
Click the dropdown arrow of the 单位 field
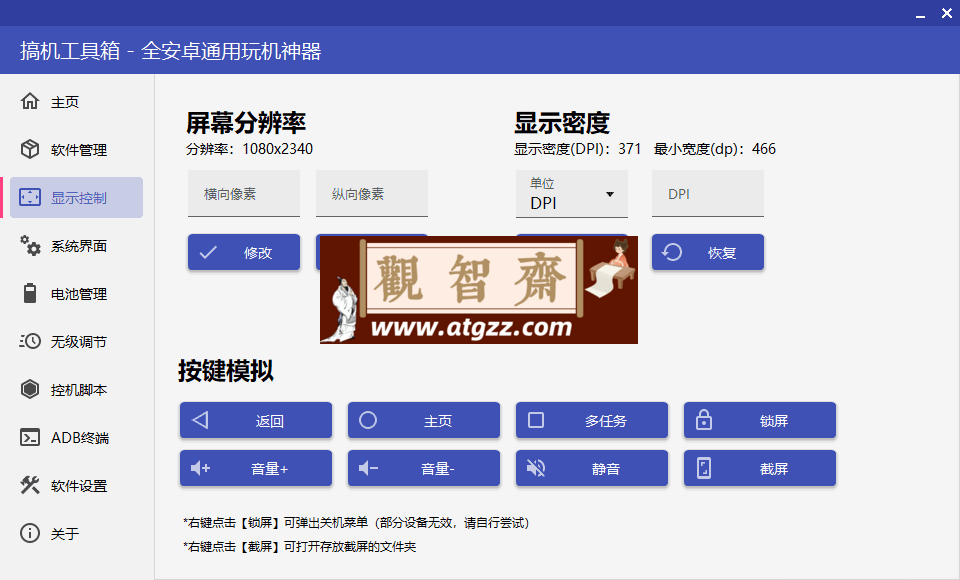click(610, 194)
